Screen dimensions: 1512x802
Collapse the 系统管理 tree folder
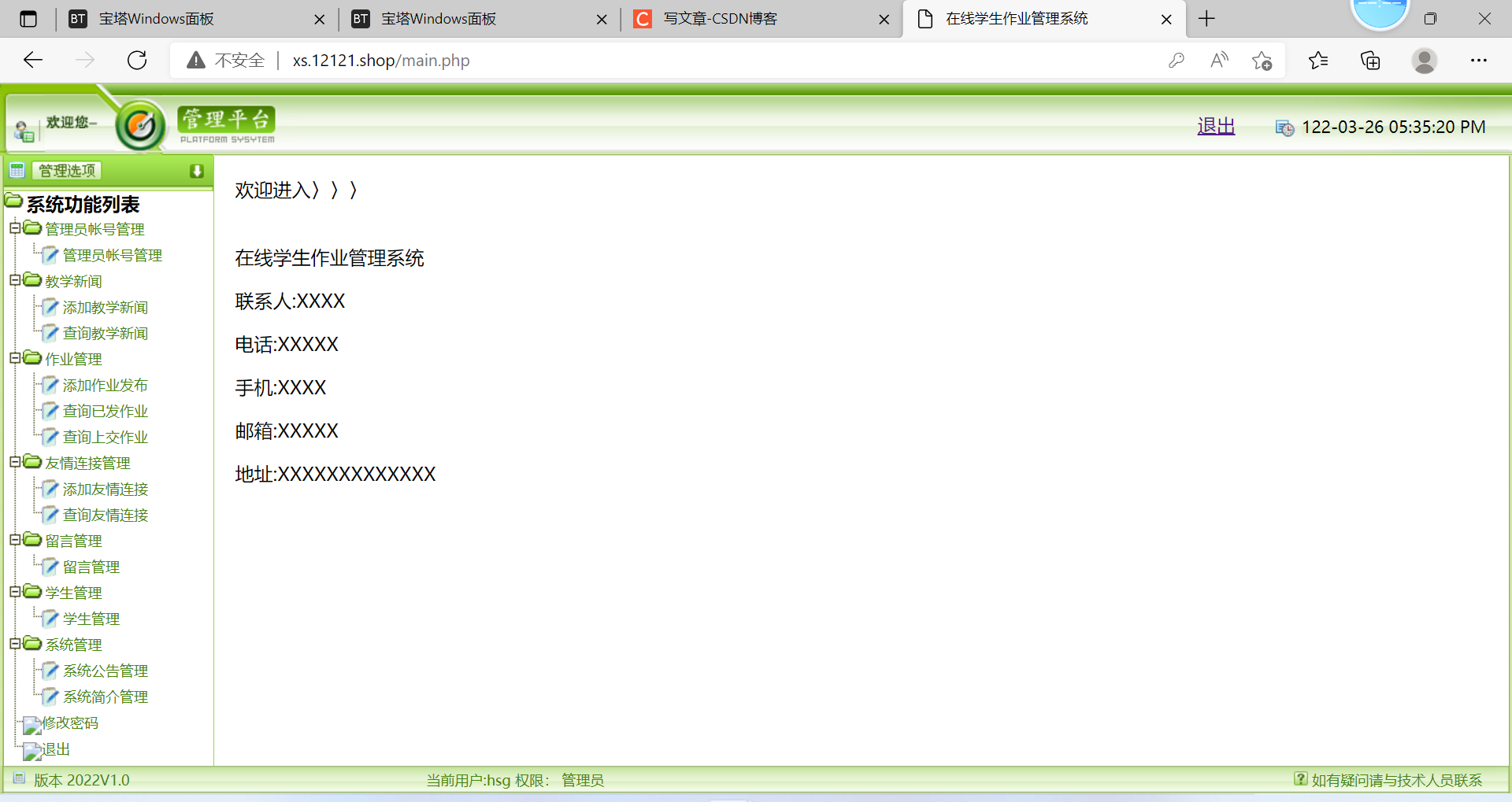pyautogui.click(x=14, y=644)
